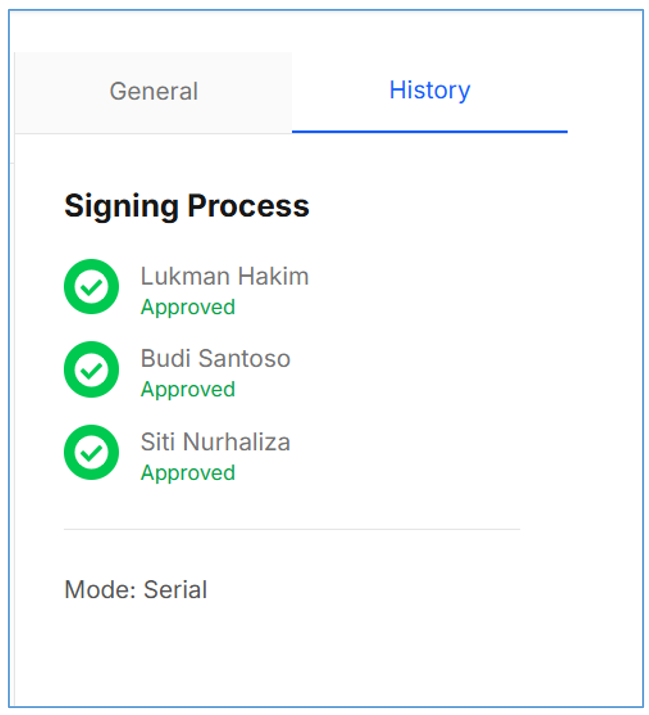Switch to the General tab
Screen dimensions: 649x715
[x=153, y=91]
